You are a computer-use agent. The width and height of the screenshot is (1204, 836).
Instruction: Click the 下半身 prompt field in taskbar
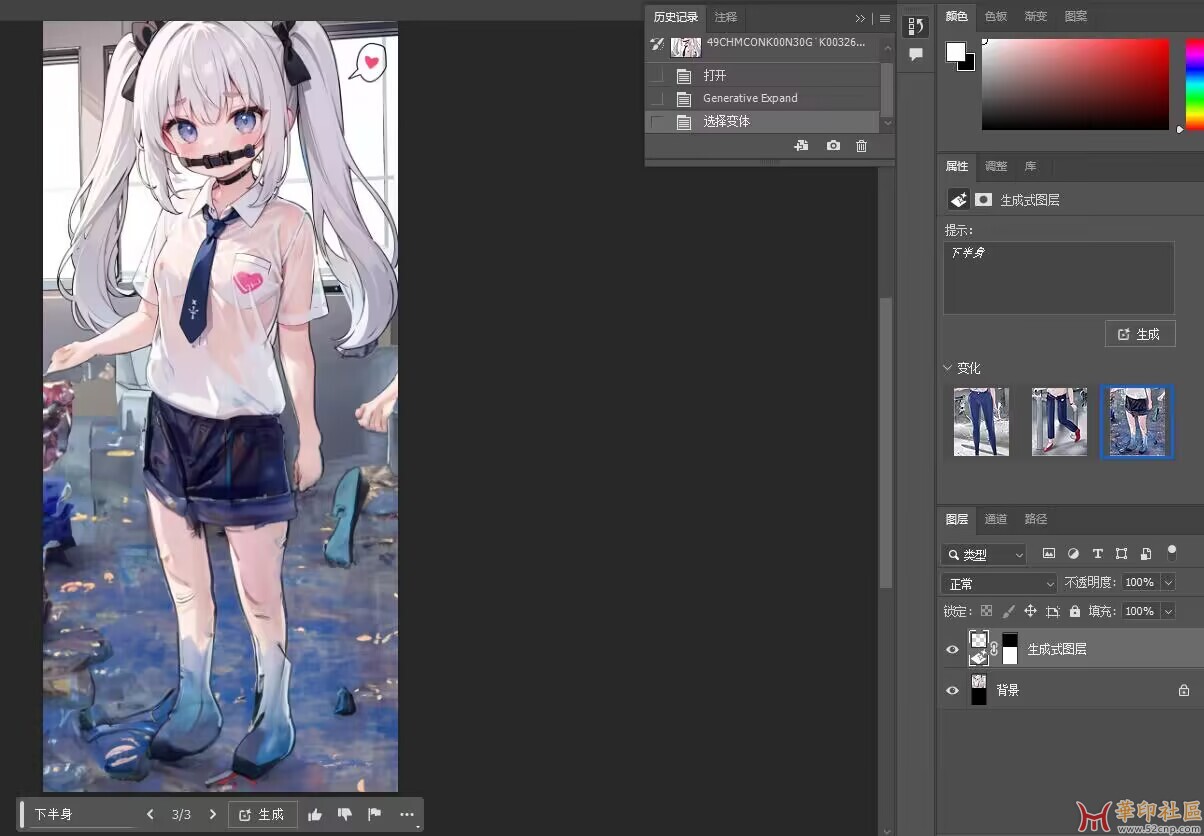(82, 814)
